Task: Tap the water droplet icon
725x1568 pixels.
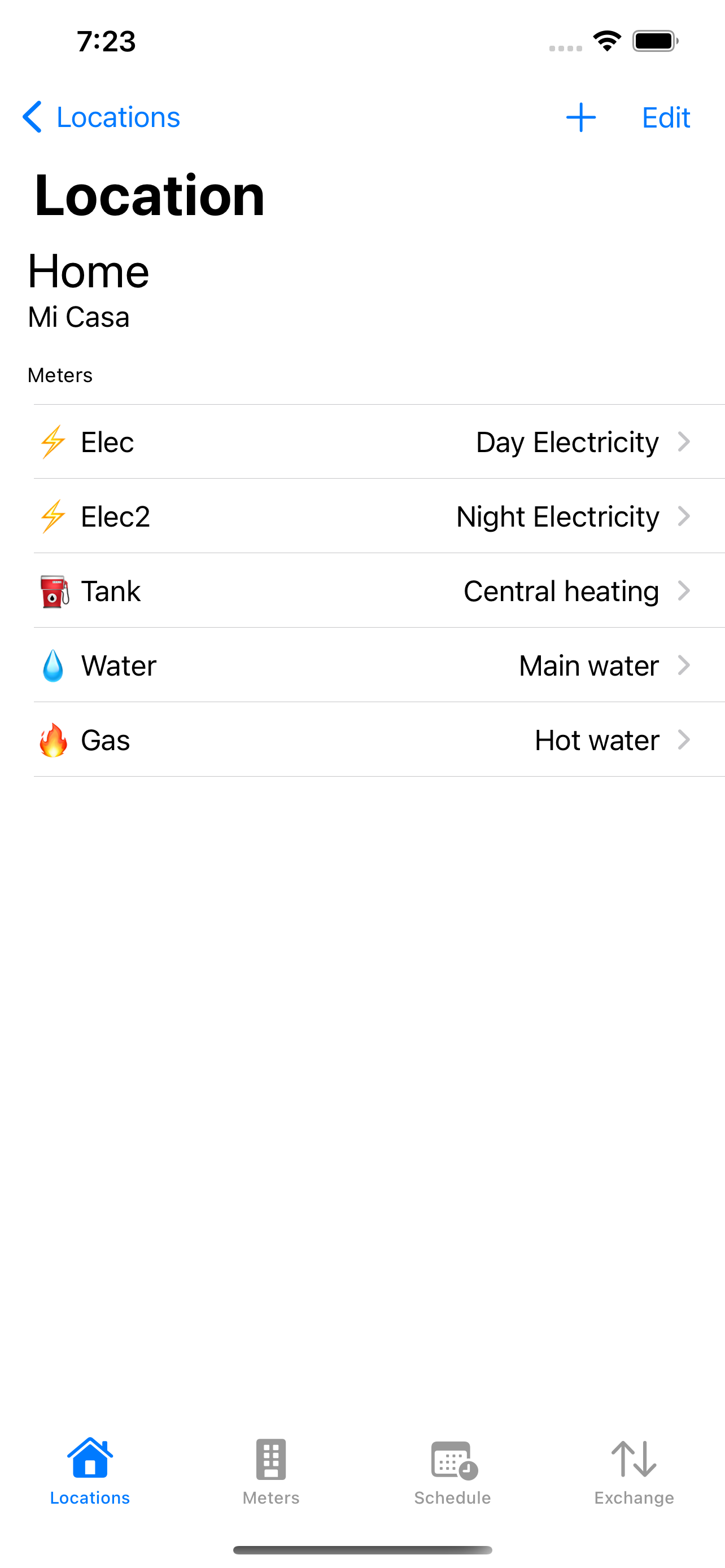Action: [53, 665]
